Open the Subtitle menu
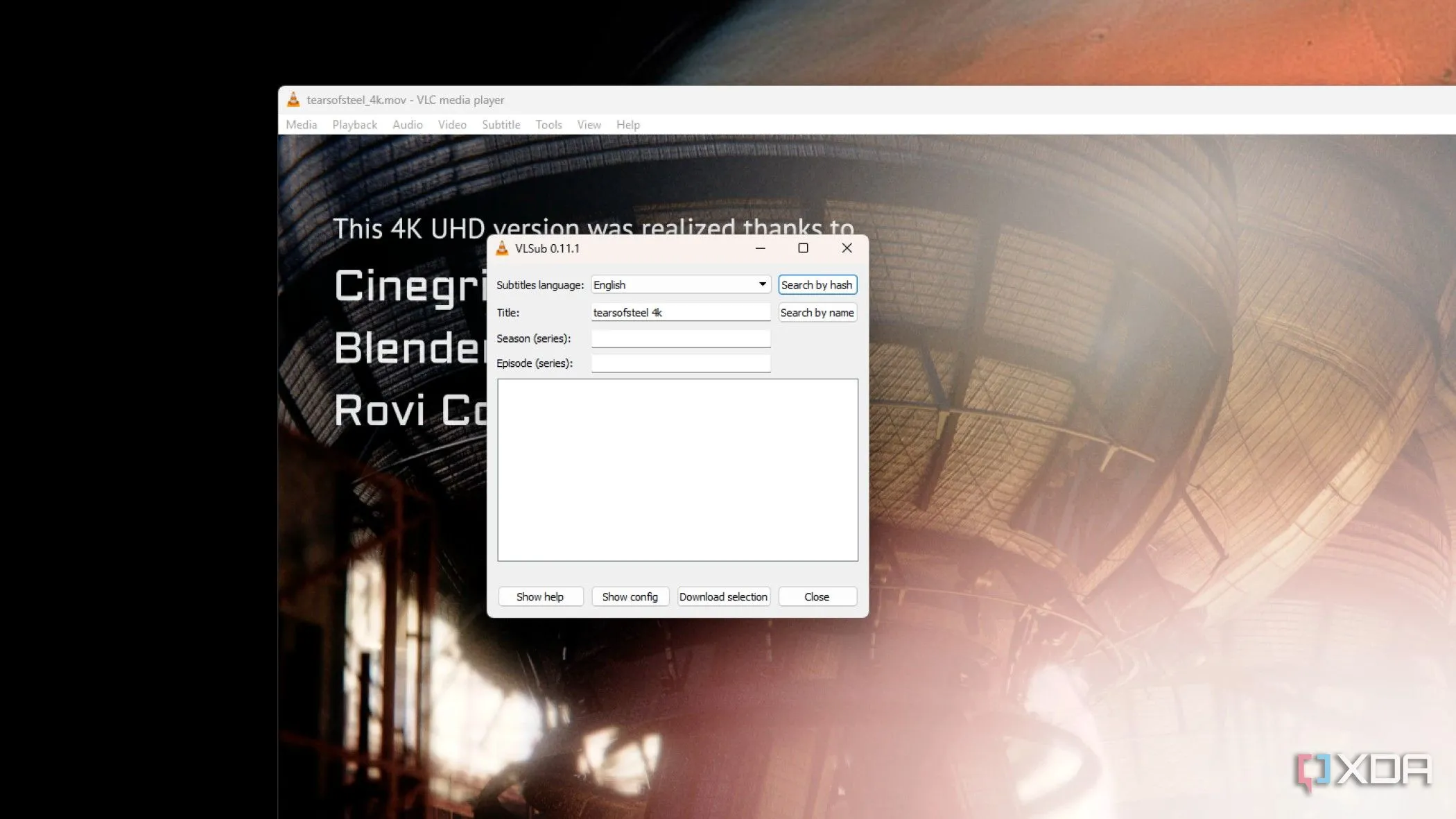The image size is (1456, 819). (501, 125)
